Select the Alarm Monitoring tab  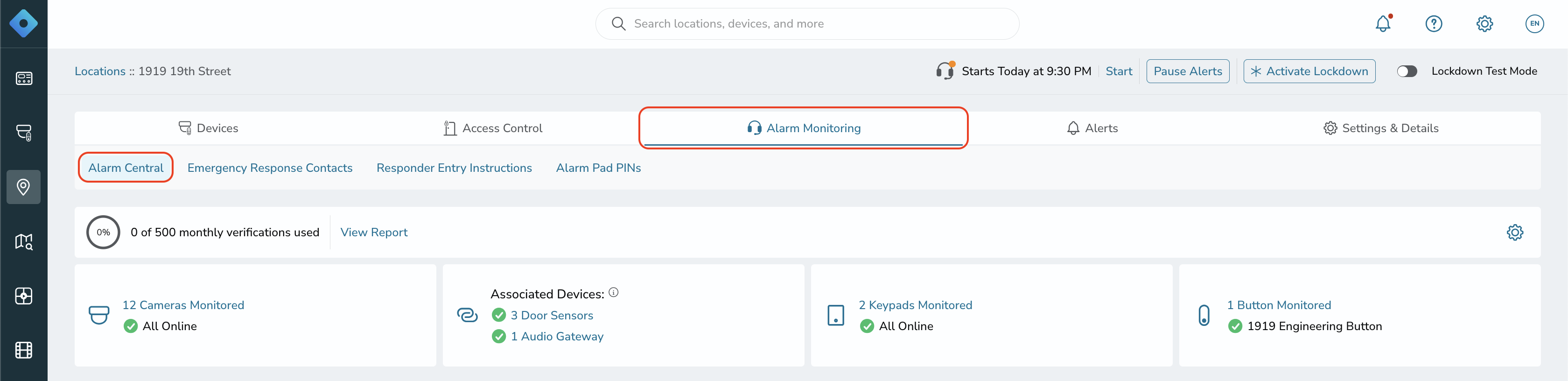804,128
